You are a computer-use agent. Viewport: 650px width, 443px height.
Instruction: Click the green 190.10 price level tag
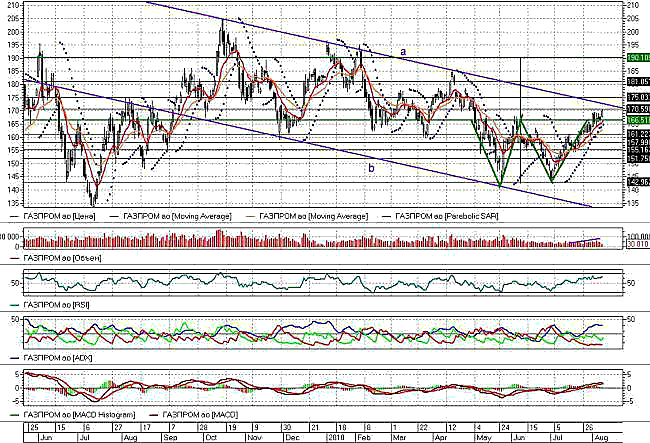tap(638, 58)
